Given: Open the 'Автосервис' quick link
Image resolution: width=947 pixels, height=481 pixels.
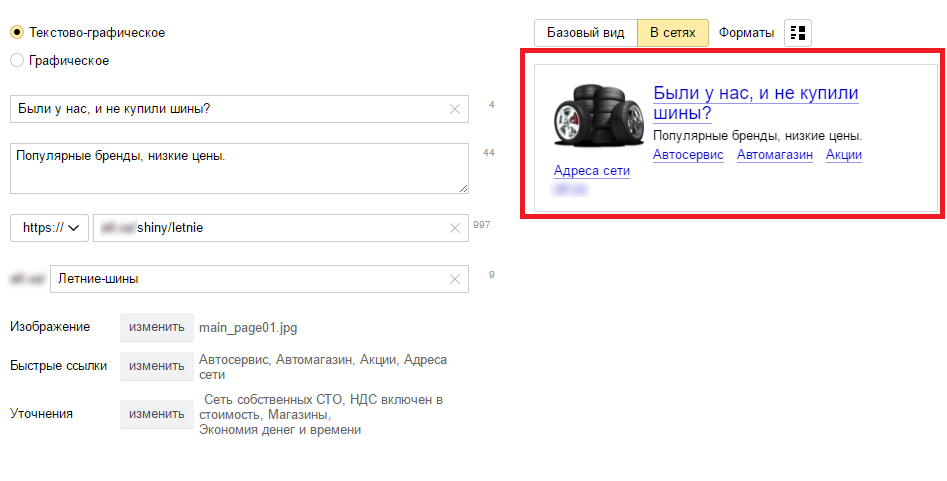Looking at the screenshot, I should tap(687, 155).
